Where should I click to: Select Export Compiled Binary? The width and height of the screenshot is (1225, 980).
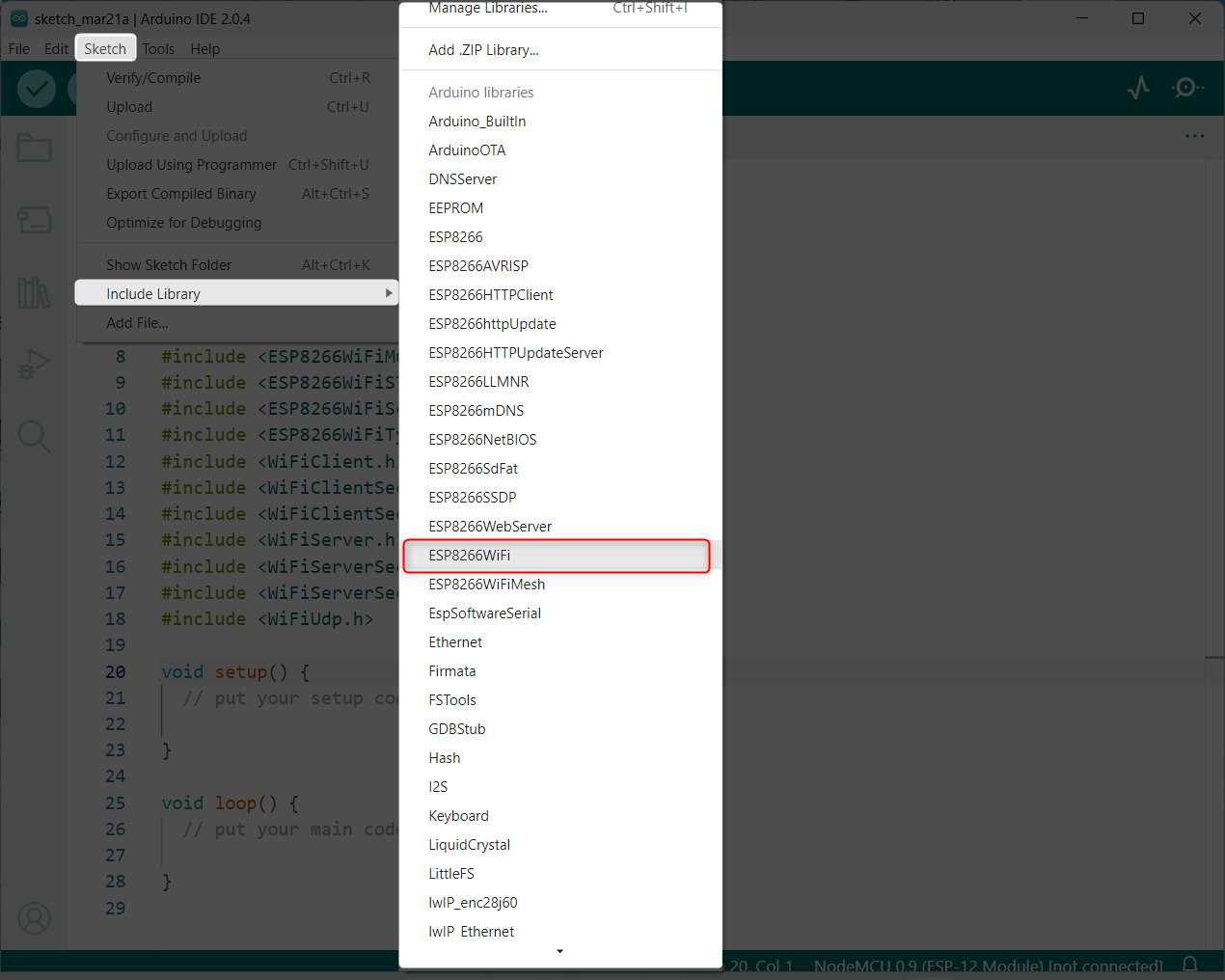pyautogui.click(x=237, y=194)
